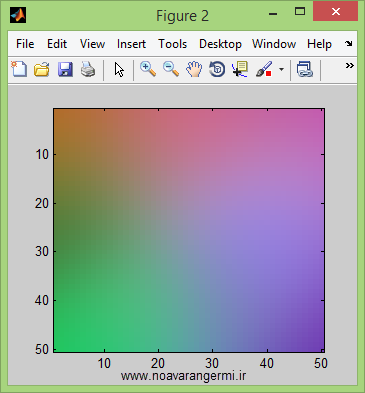Select the Brush data tool
Screen dimensions: 365x393
tap(264, 69)
